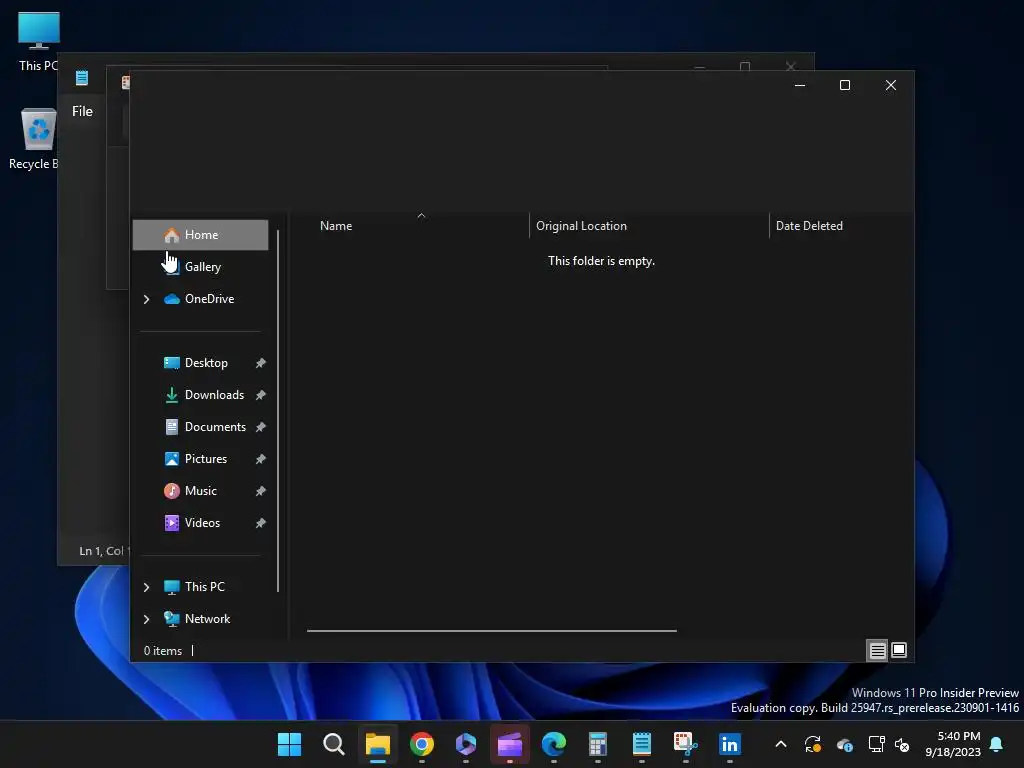This screenshot has width=1024, height=768.
Task: Open Snipping Tool from the taskbar
Action: 686,744
